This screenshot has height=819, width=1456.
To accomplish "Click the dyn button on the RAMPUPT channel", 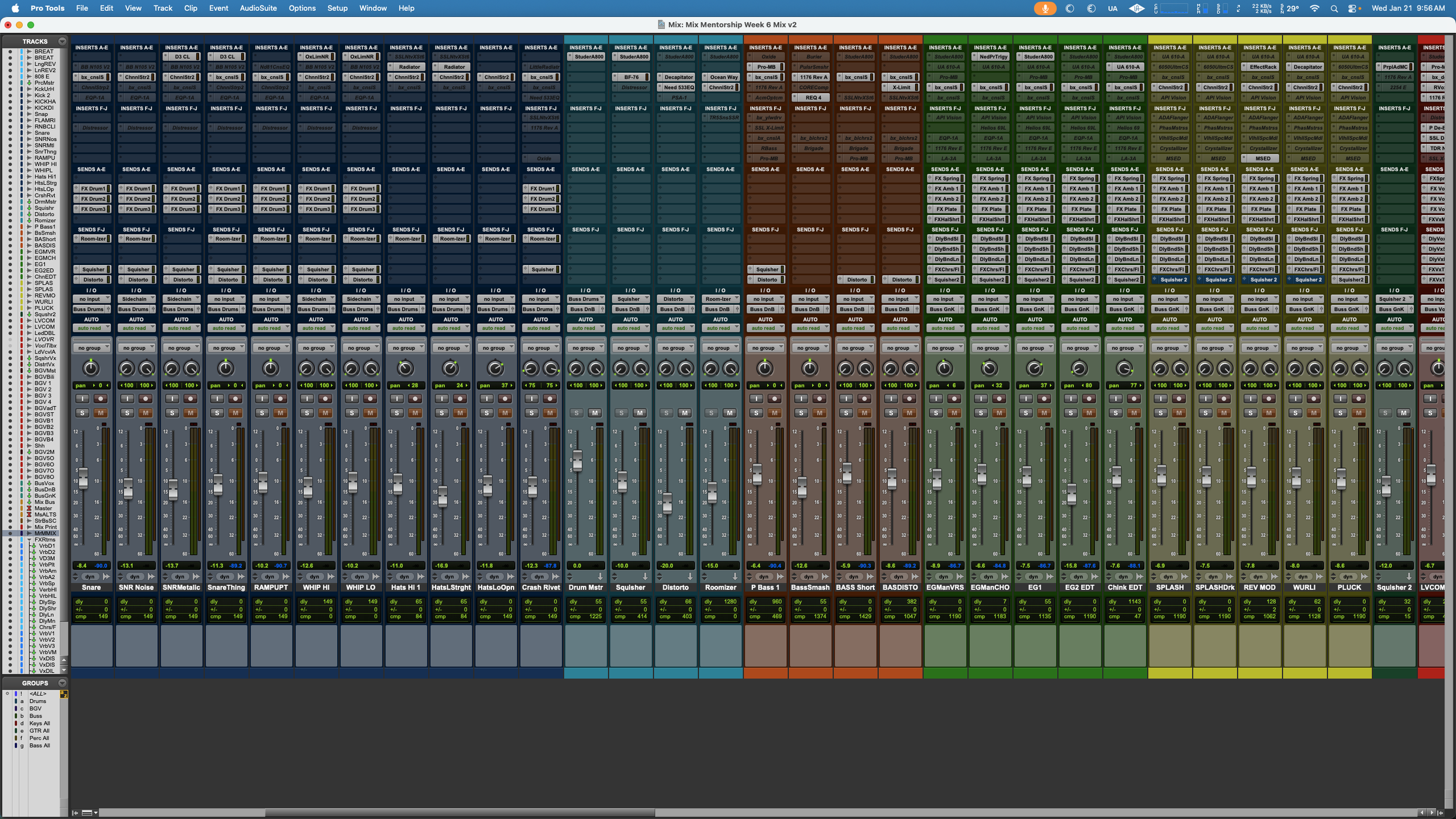I will [x=270, y=577].
